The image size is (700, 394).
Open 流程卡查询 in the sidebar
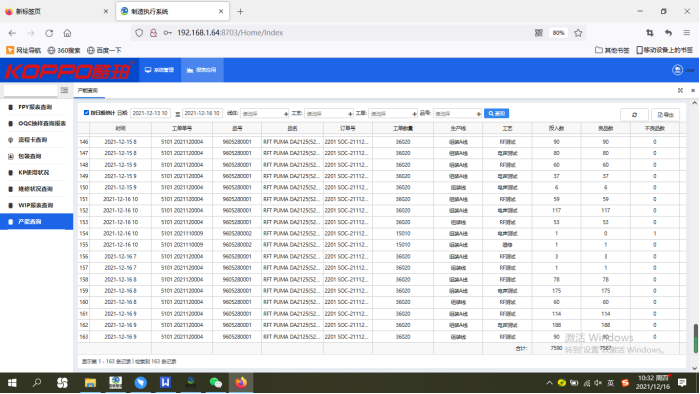(33, 140)
